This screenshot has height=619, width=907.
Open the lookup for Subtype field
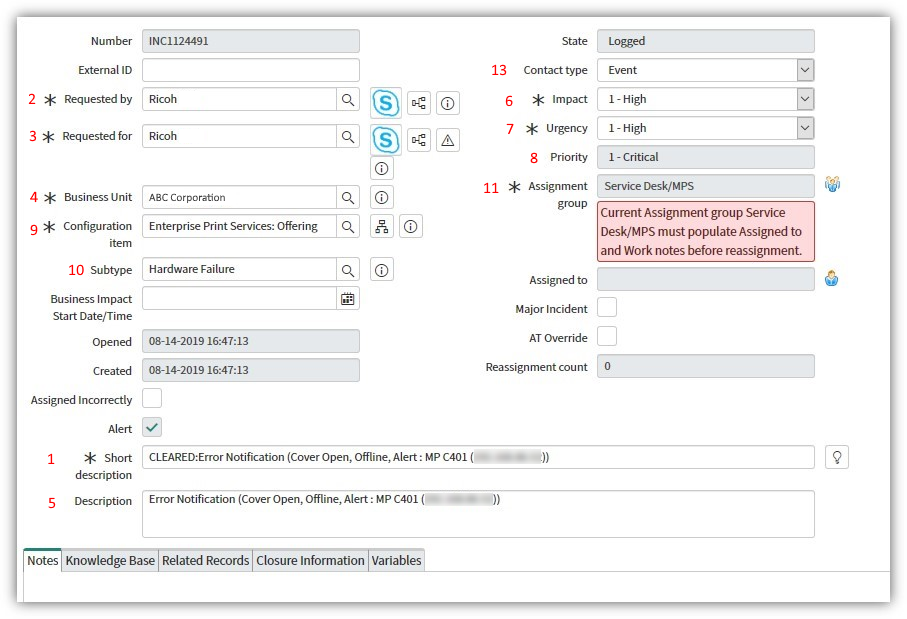(347, 269)
